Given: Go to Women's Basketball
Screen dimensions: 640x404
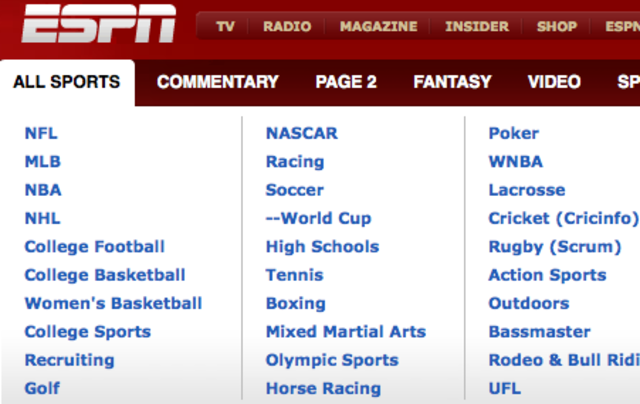Looking at the screenshot, I should point(113,304).
